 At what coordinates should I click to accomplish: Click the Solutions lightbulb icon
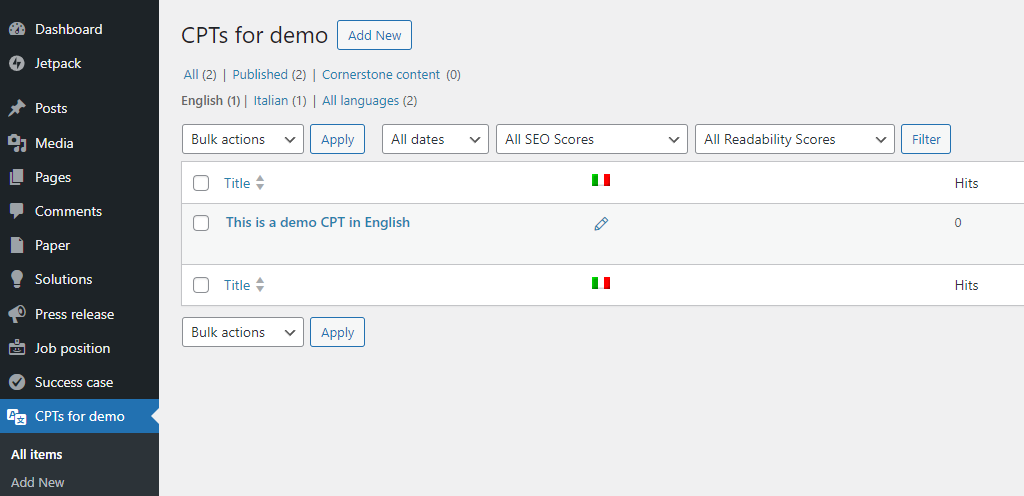(17, 279)
